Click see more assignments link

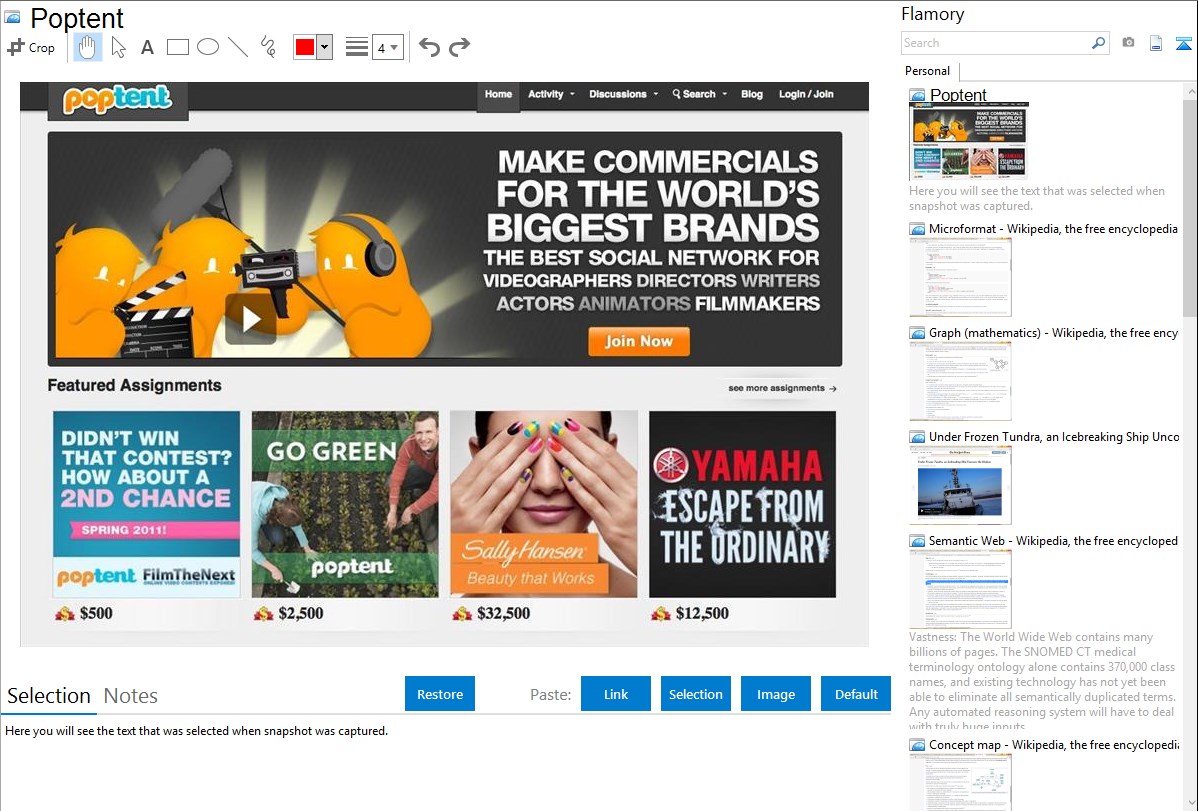pyautogui.click(x=782, y=388)
